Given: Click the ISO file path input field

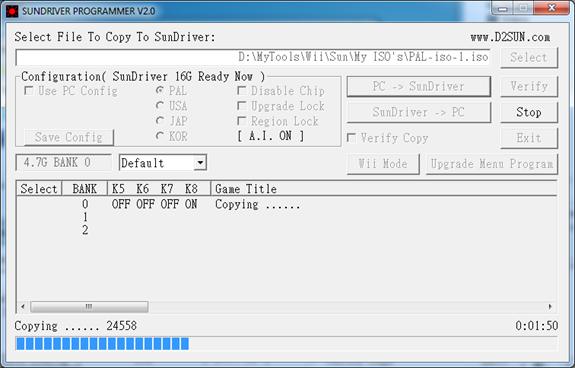Looking at the screenshot, I should 253,57.
